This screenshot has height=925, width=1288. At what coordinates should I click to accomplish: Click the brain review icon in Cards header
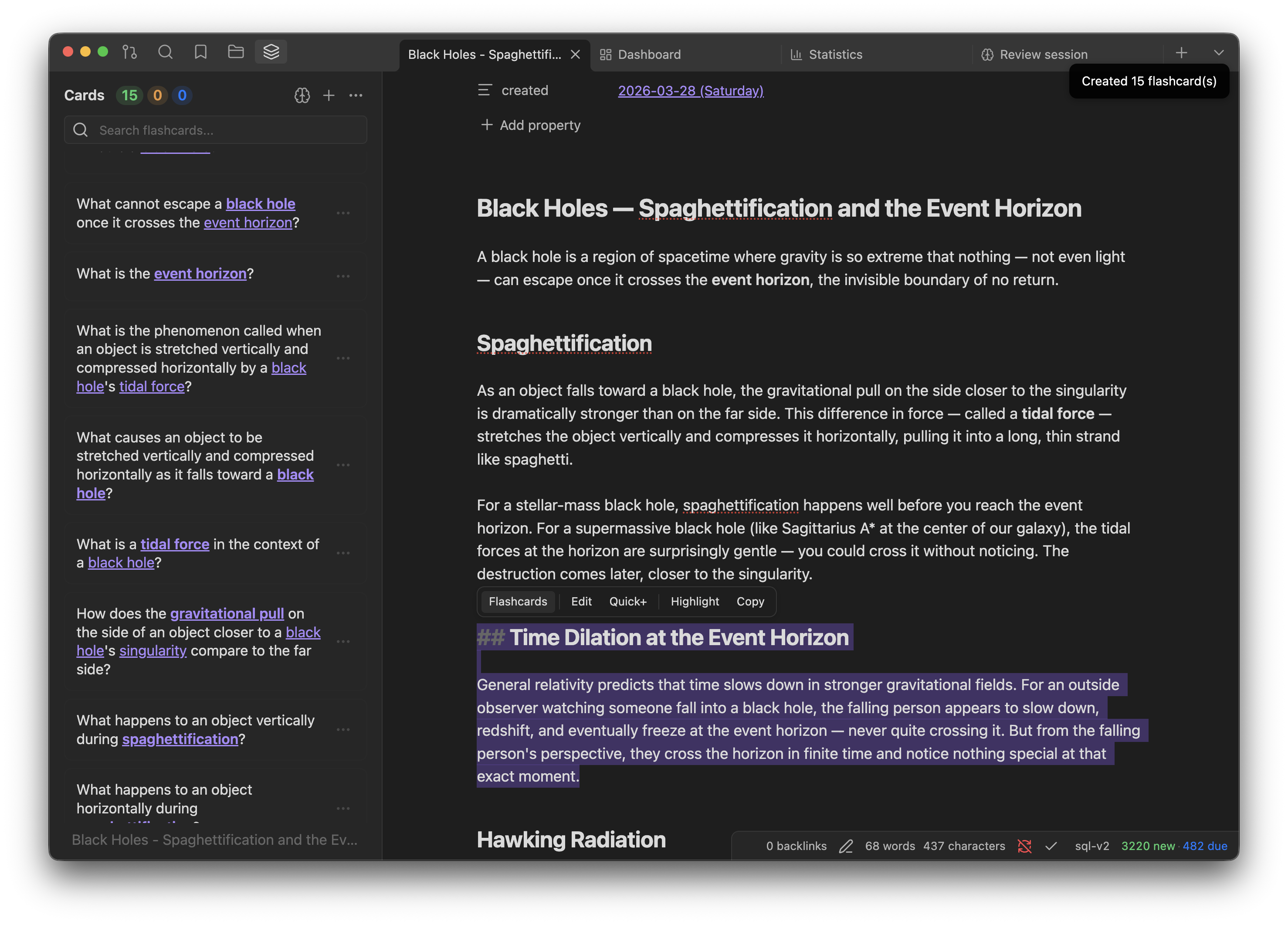302,95
